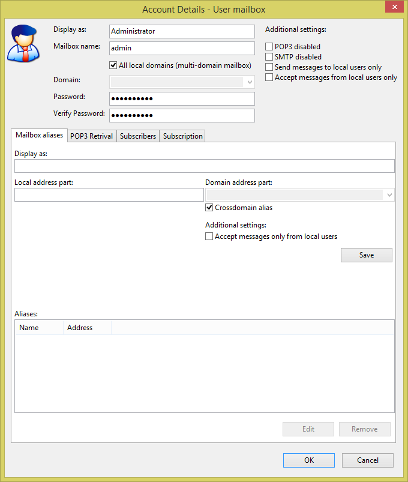This screenshot has height=482, width=408.
Task: Click the user avatar icon
Action: click(24, 43)
